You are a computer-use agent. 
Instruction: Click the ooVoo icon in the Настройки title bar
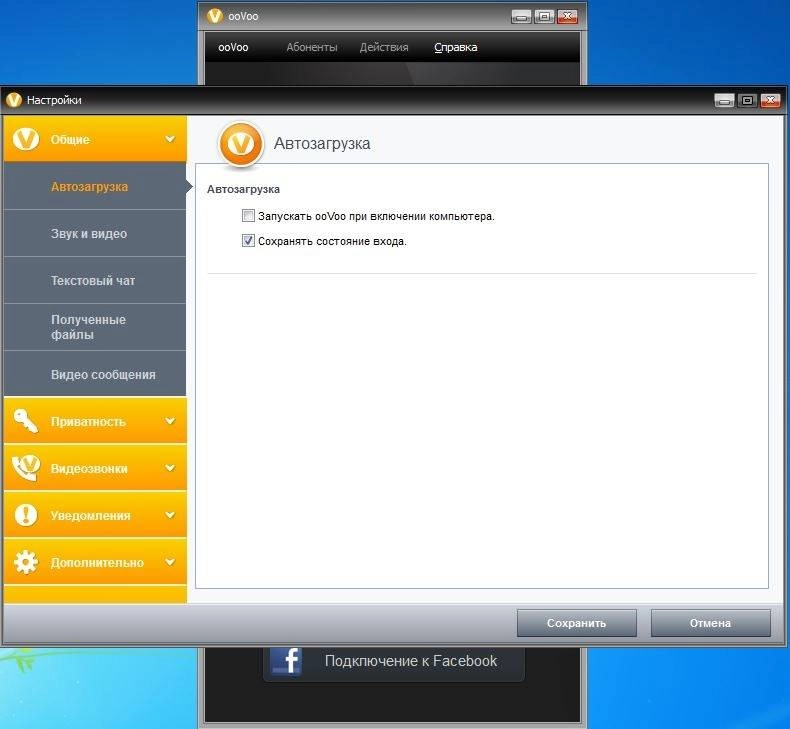tap(14, 100)
